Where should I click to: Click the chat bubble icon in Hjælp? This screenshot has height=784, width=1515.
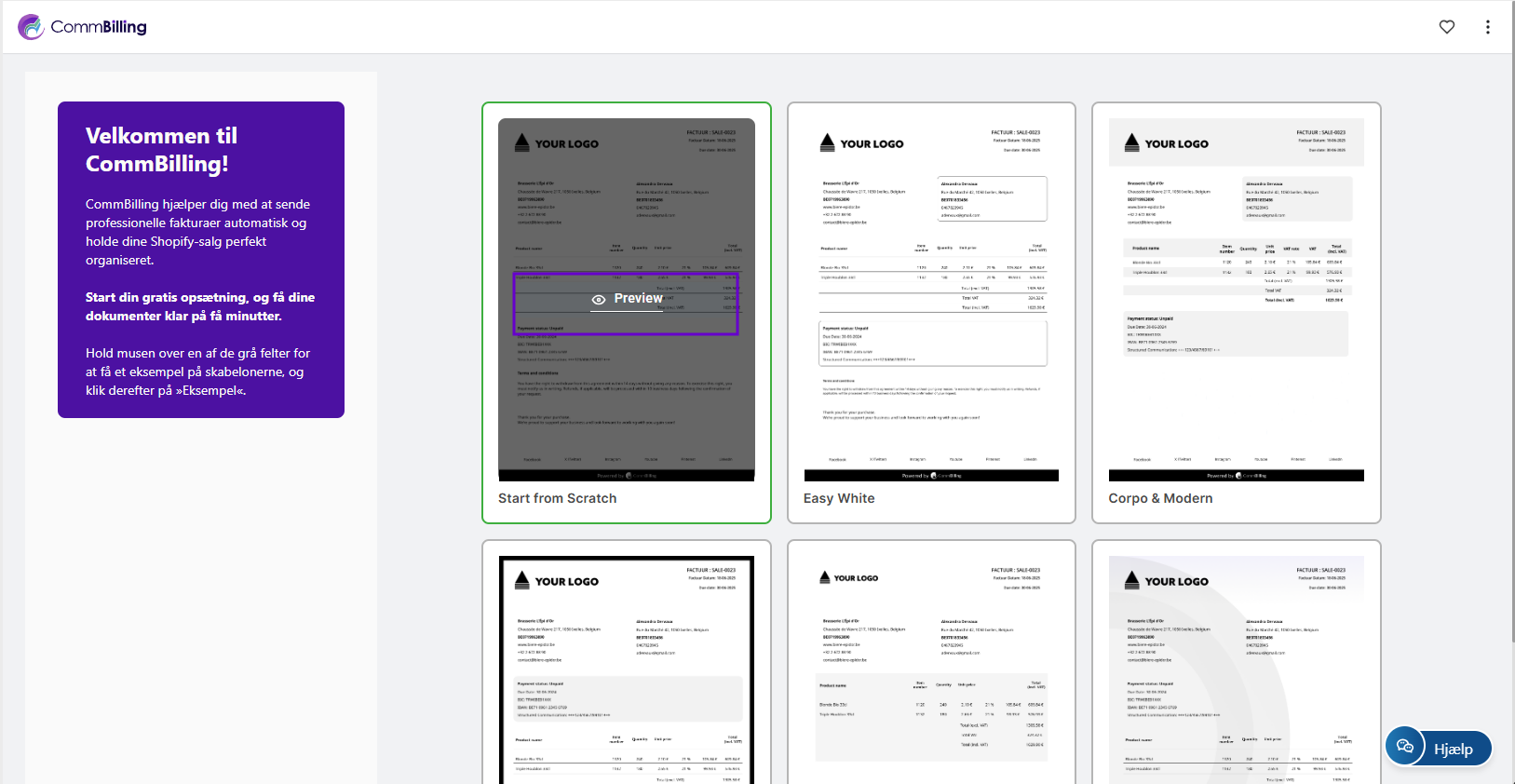pos(1405,747)
